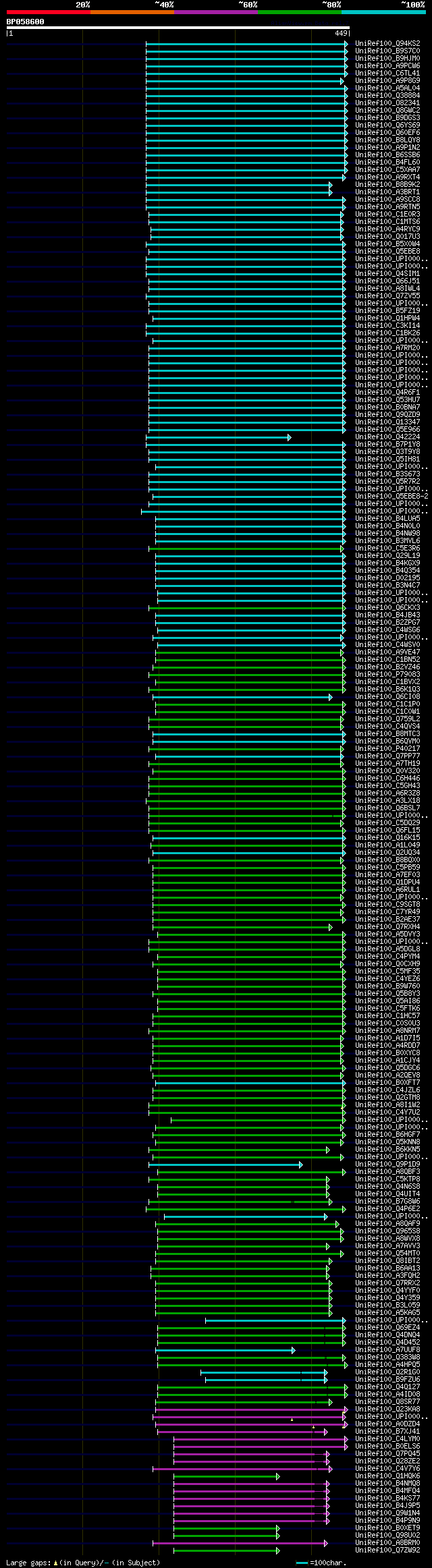
Task: Click the white query length bar
Action: click(178, 28)
